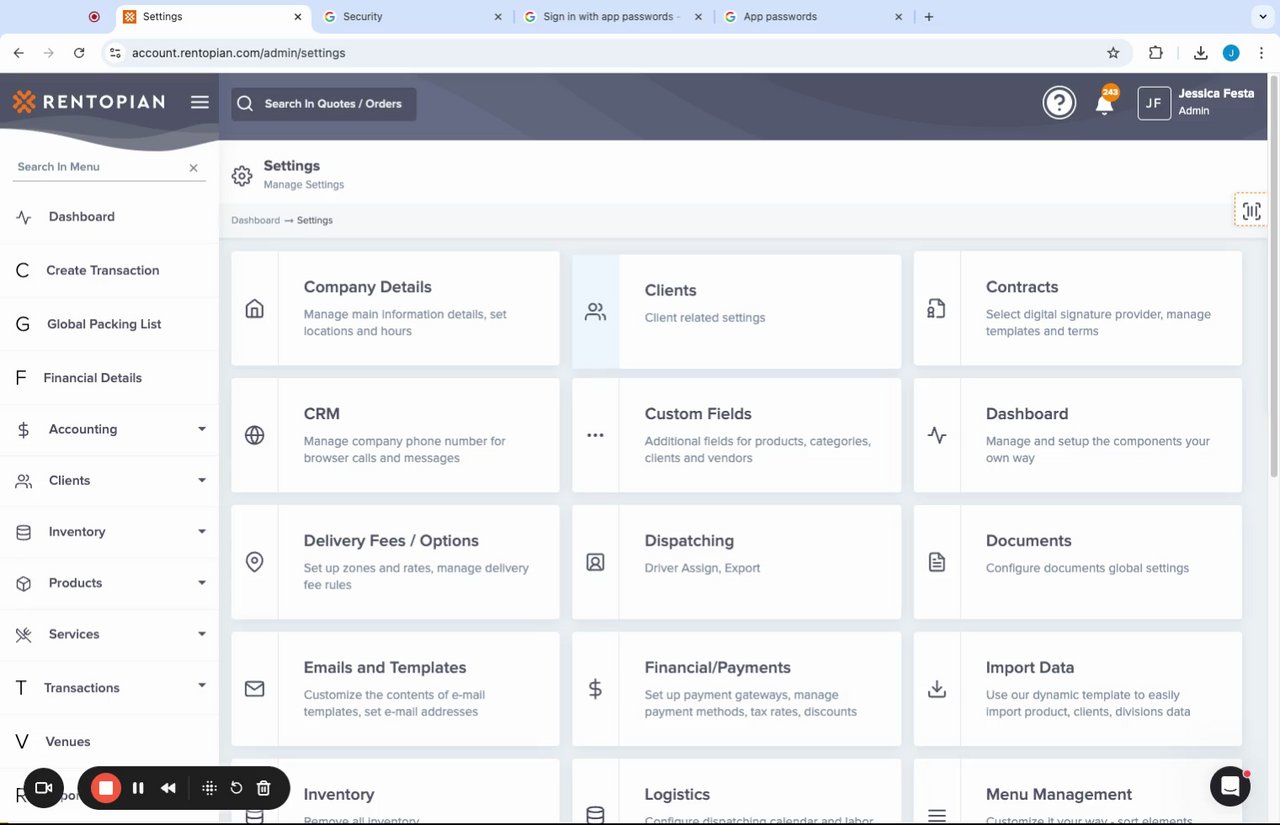Click the Search In Quotes / Orders field
The height and width of the screenshot is (825, 1280).
(x=324, y=104)
